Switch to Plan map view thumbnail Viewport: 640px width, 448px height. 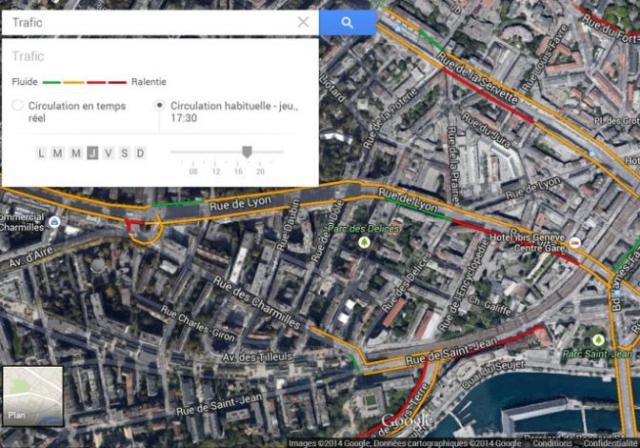[x=33, y=396]
